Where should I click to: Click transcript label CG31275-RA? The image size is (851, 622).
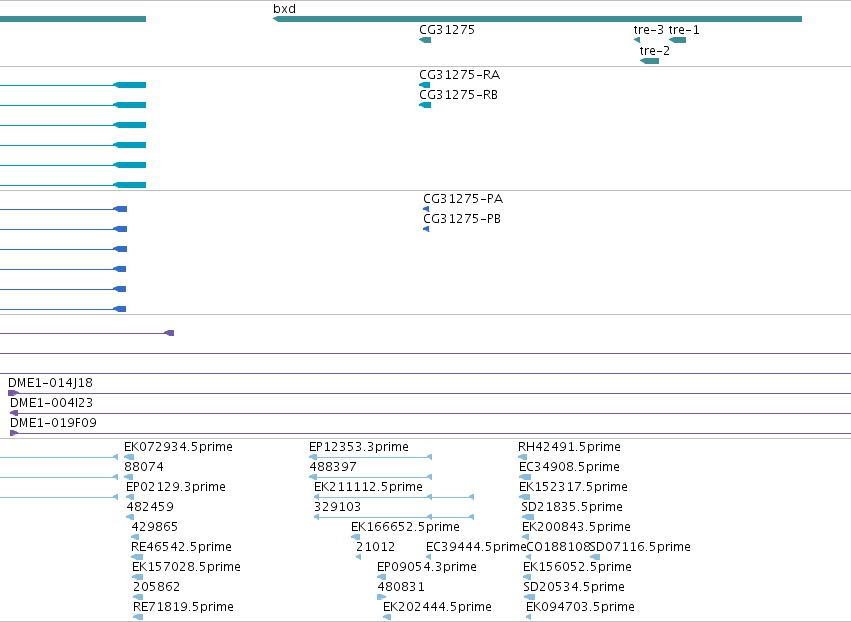click(x=459, y=74)
